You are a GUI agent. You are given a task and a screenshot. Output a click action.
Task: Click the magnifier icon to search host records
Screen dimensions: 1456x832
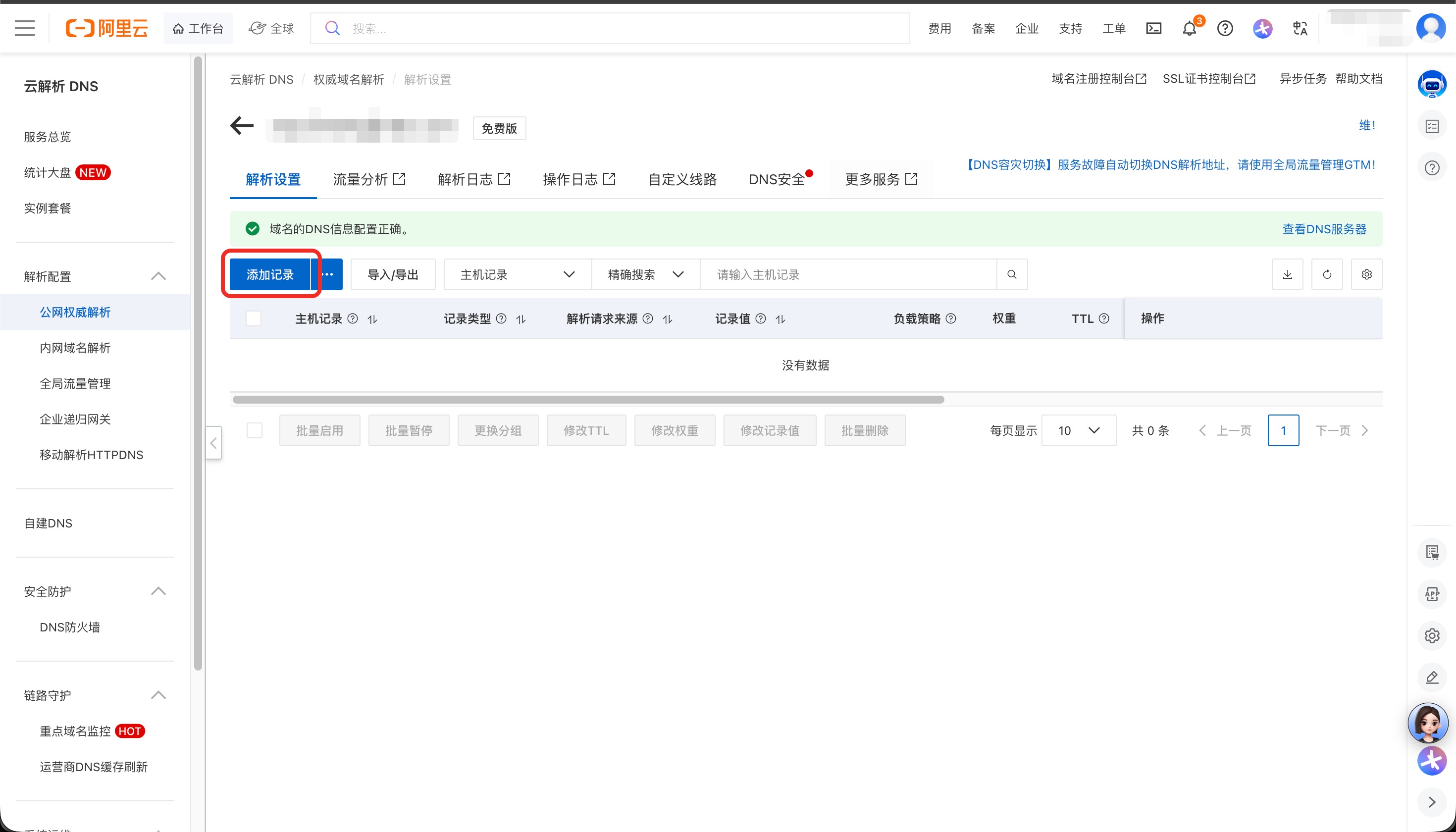point(1012,274)
